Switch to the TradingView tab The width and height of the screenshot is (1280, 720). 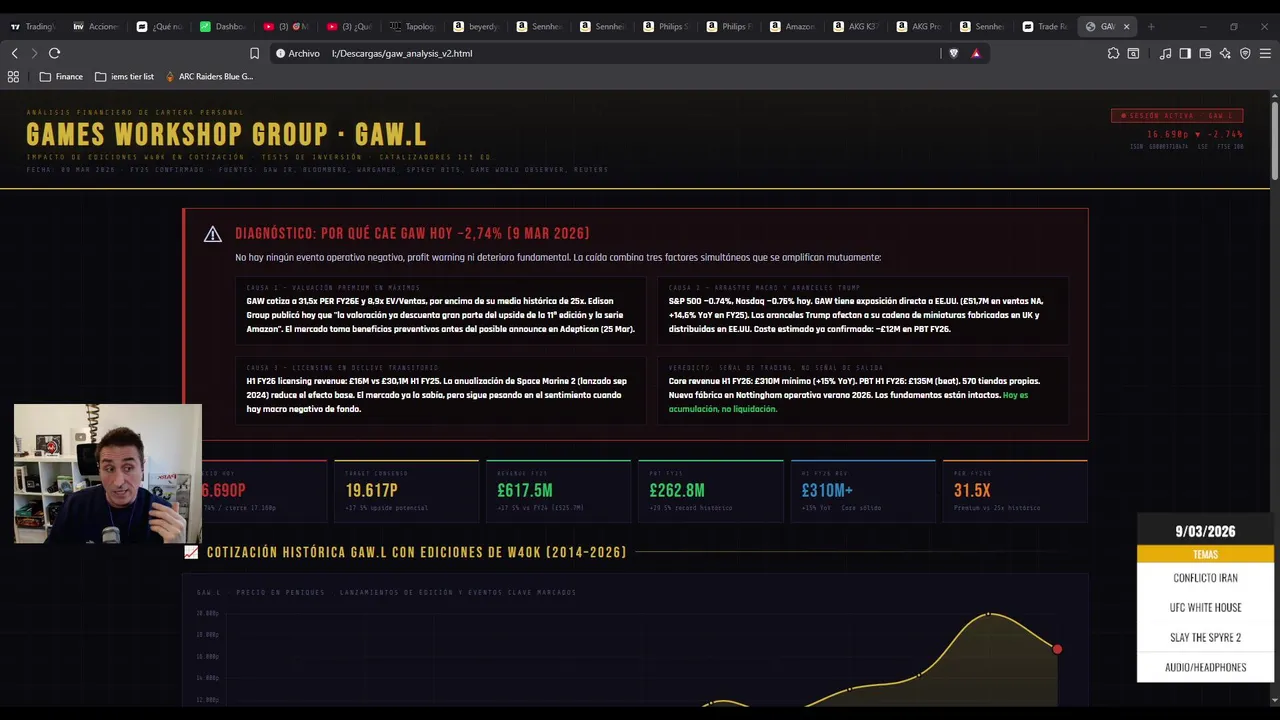pos(33,26)
